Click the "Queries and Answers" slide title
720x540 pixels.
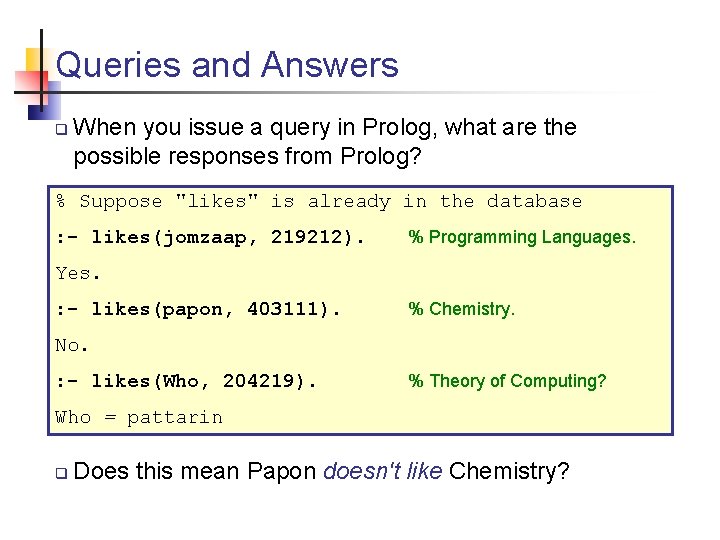pyautogui.click(x=227, y=65)
